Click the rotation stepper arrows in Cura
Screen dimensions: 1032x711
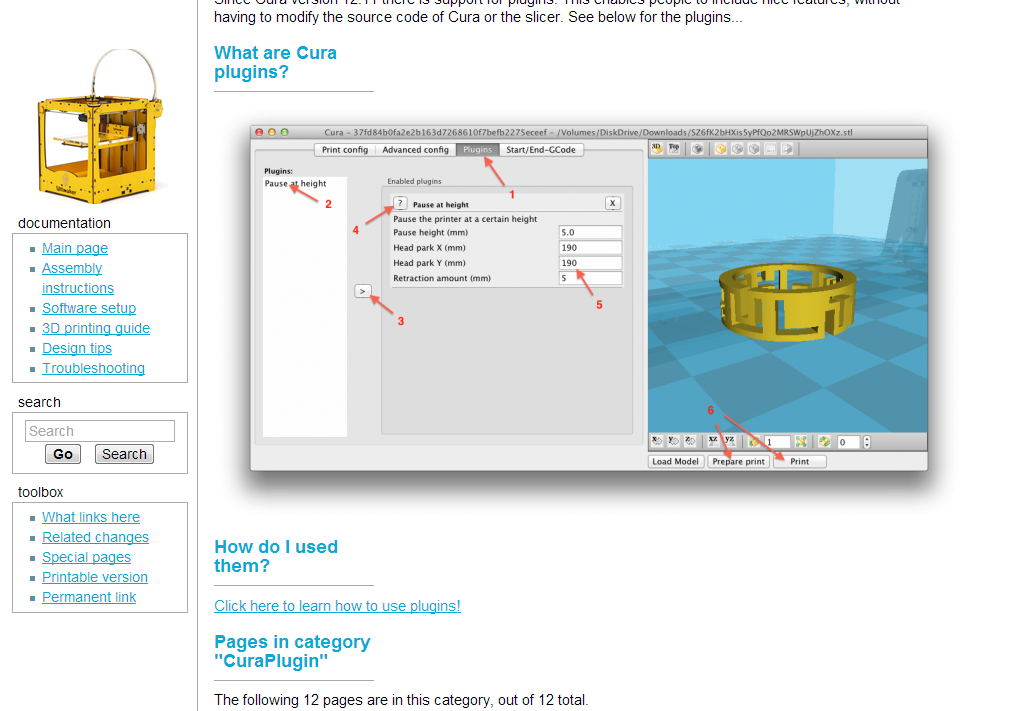(867, 442)
